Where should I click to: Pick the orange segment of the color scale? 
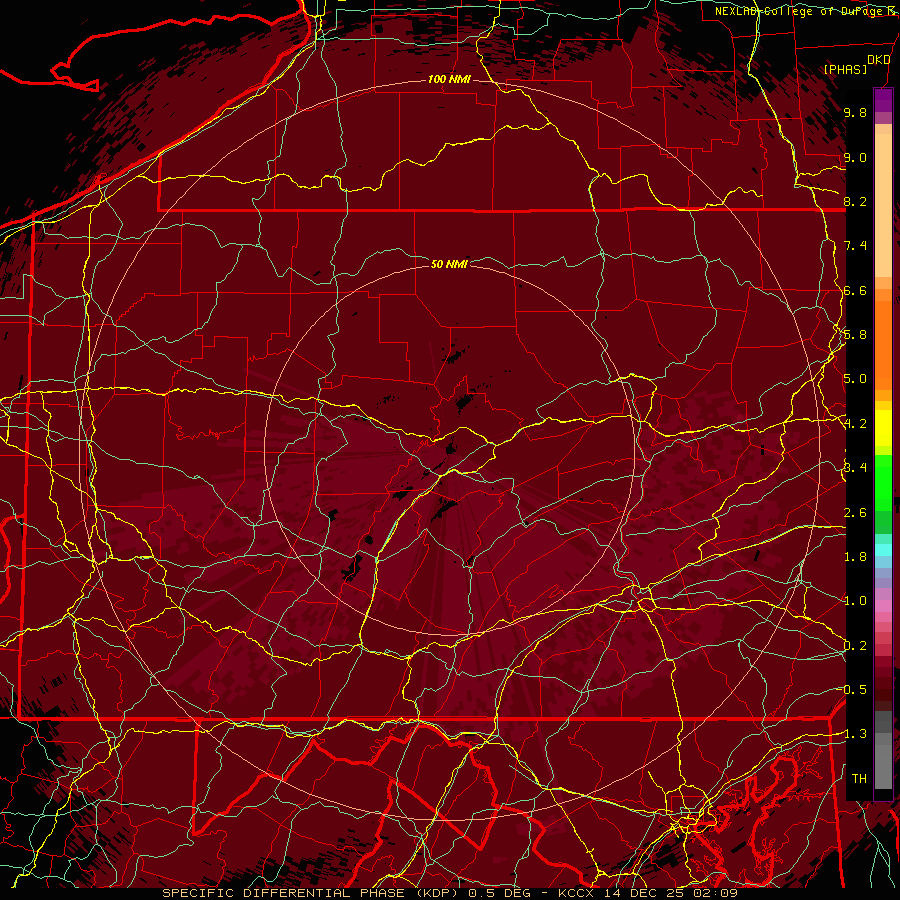pos(883,345)
